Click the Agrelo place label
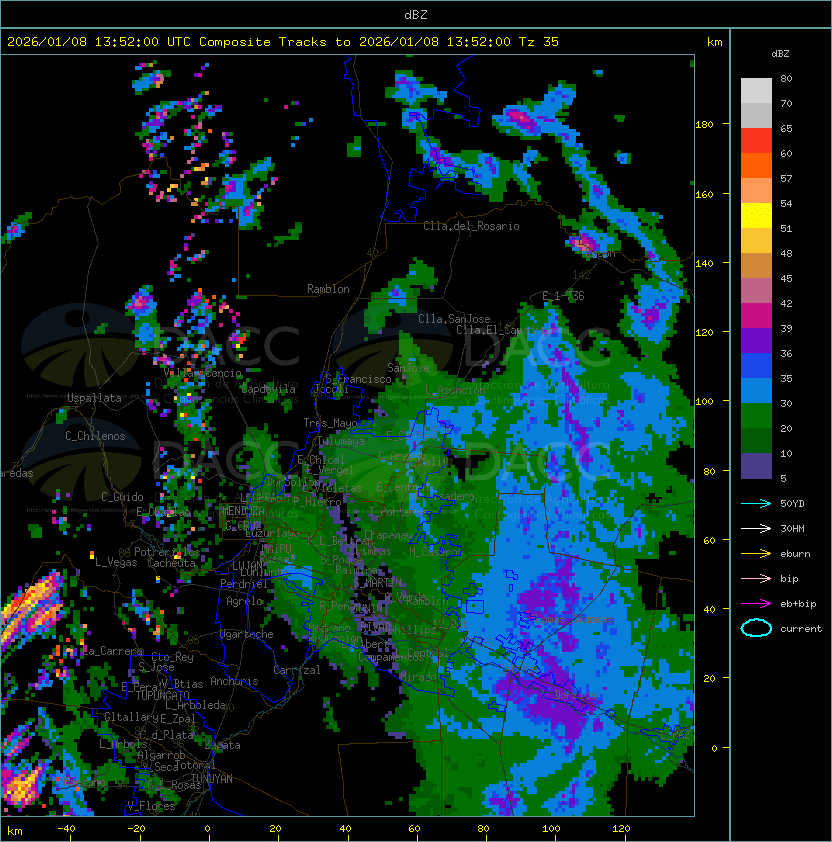This screenshot has width=832, height=842. pos(244,601)
